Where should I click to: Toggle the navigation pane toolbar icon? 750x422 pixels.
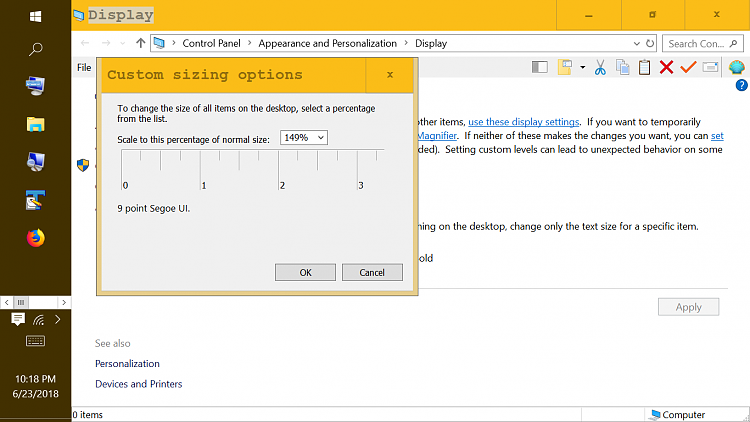click(540, 67)
